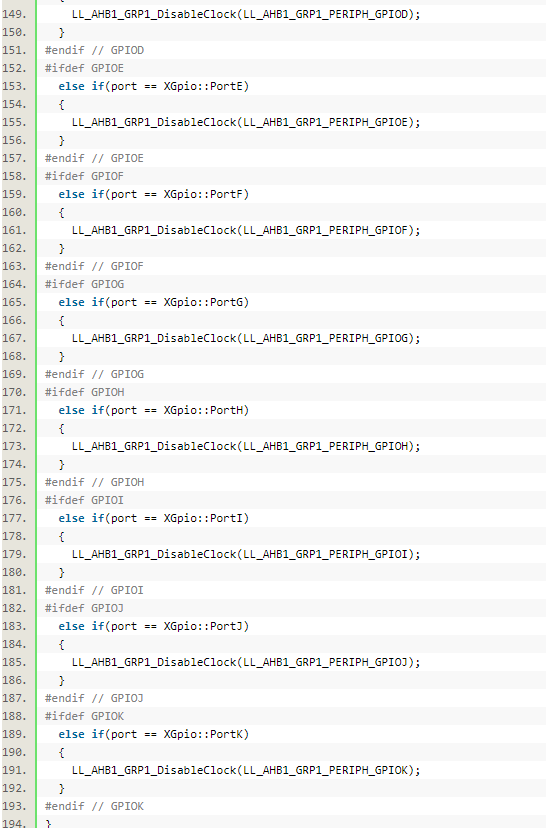Viewport: 546px width, 828px height.
Task: Click the LL_AHB1_GRP1_PERIPH_GPIOJ call line
Action: [x=246, y=662]
